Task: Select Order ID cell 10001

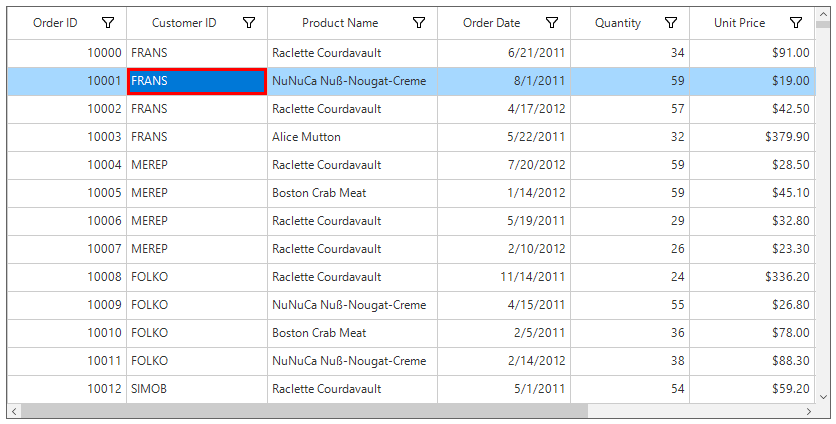Action: (x=67, y=81)
